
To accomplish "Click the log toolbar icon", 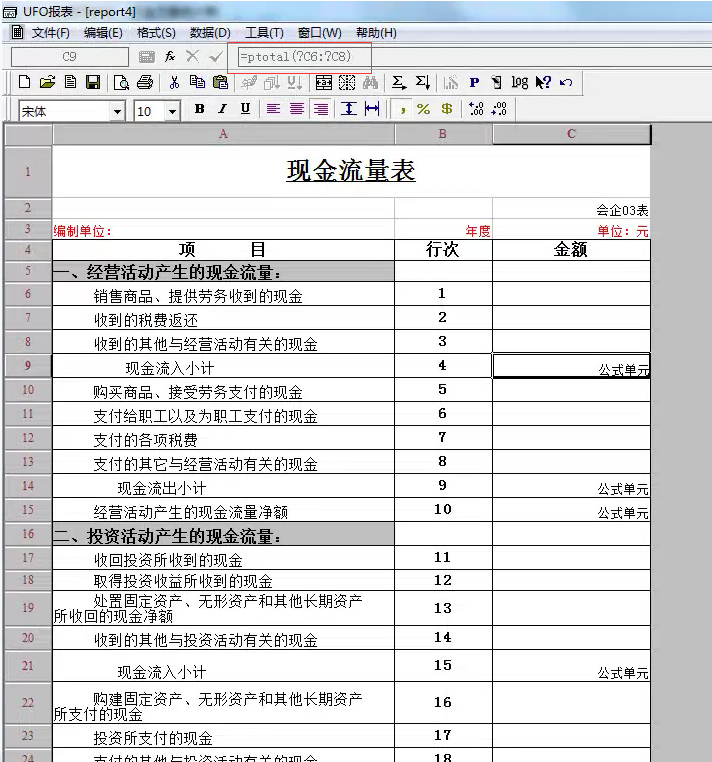I will tap(520, 83).
